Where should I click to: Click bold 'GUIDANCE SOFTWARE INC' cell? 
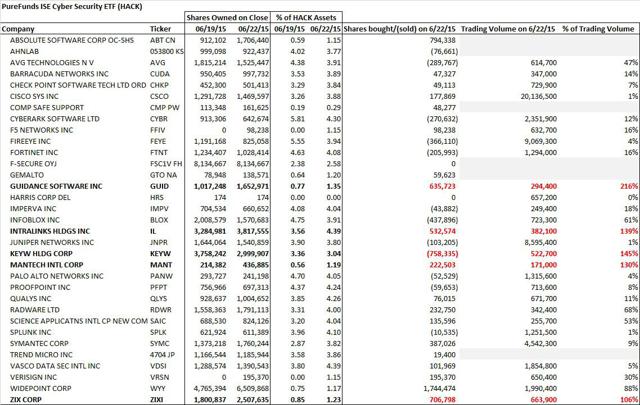coord(56,186)
